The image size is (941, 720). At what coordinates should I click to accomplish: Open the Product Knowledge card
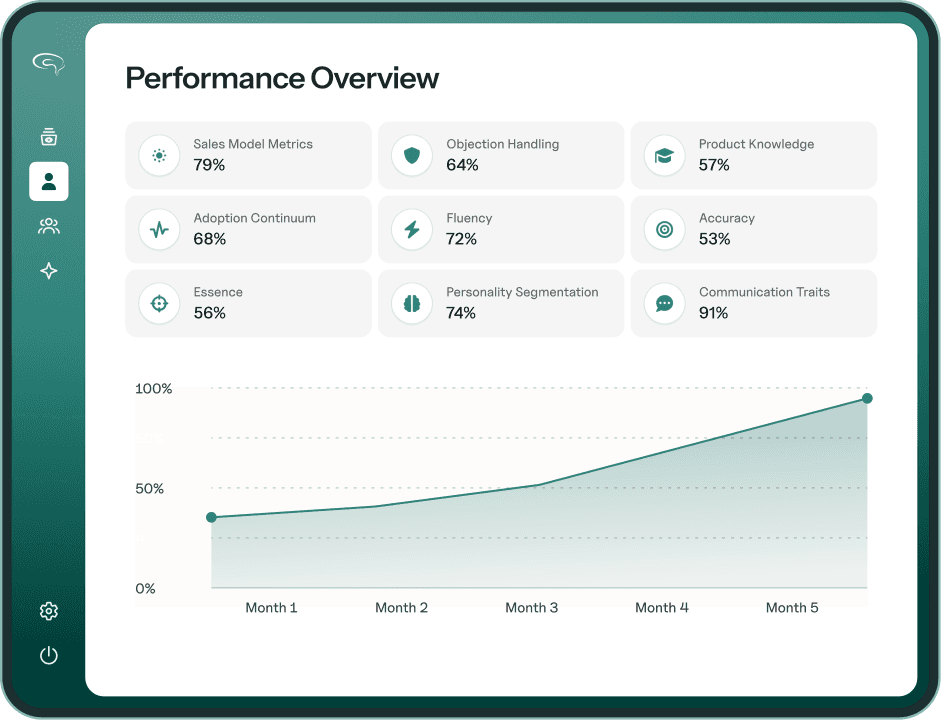coord(754,155)
